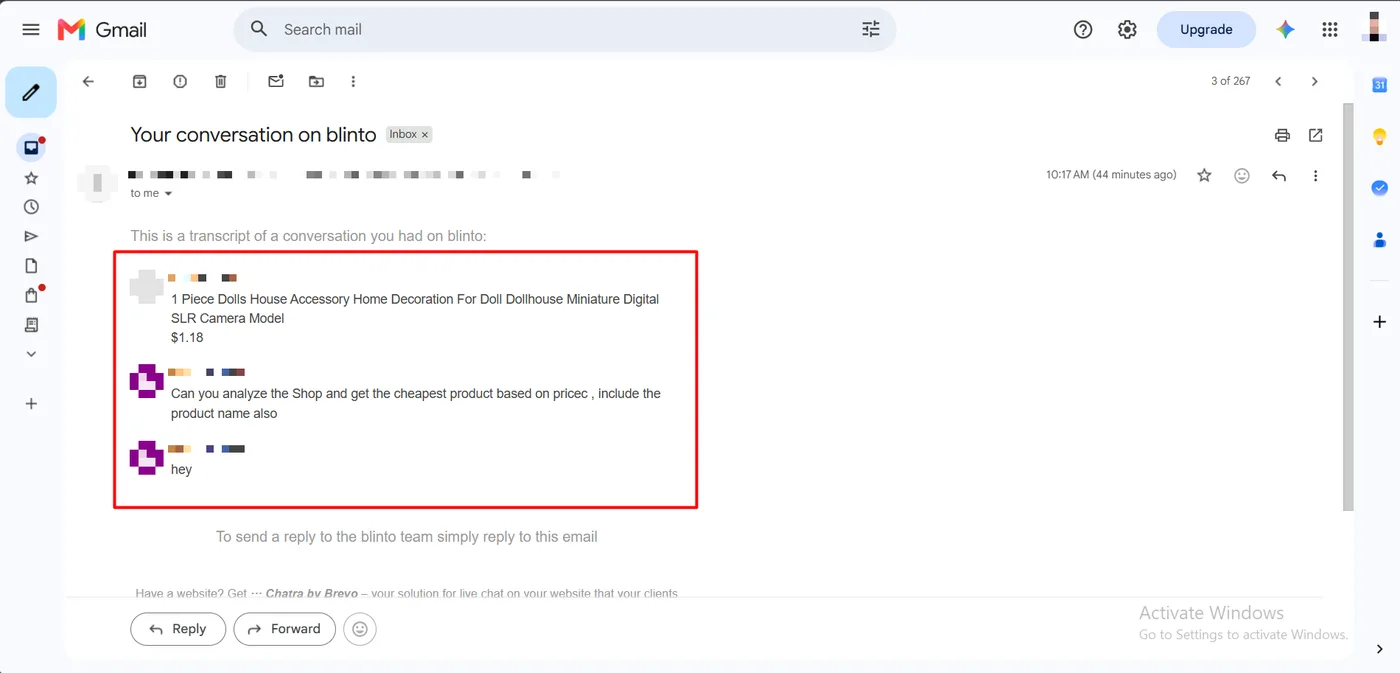Image resolution: width=1400 pixels, height=673 pixels.
Task: Go to the newer conversation arrow
Action: click(1278, 82)
